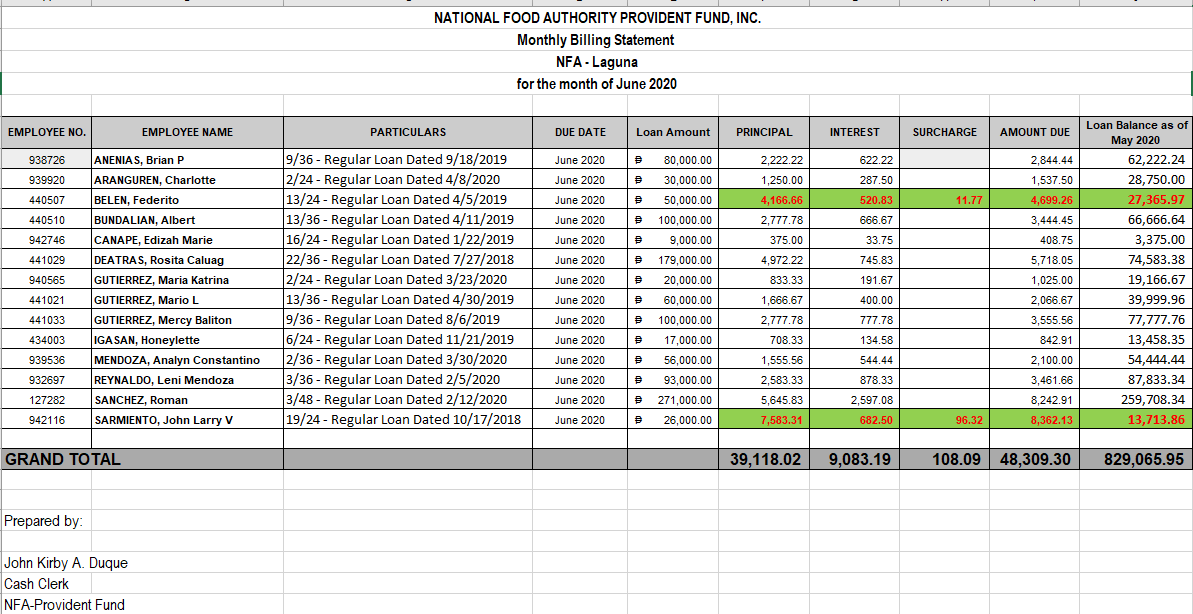
Task: Select DEATRAS, Rosita Caluag cell
Action: pos(187,259)
